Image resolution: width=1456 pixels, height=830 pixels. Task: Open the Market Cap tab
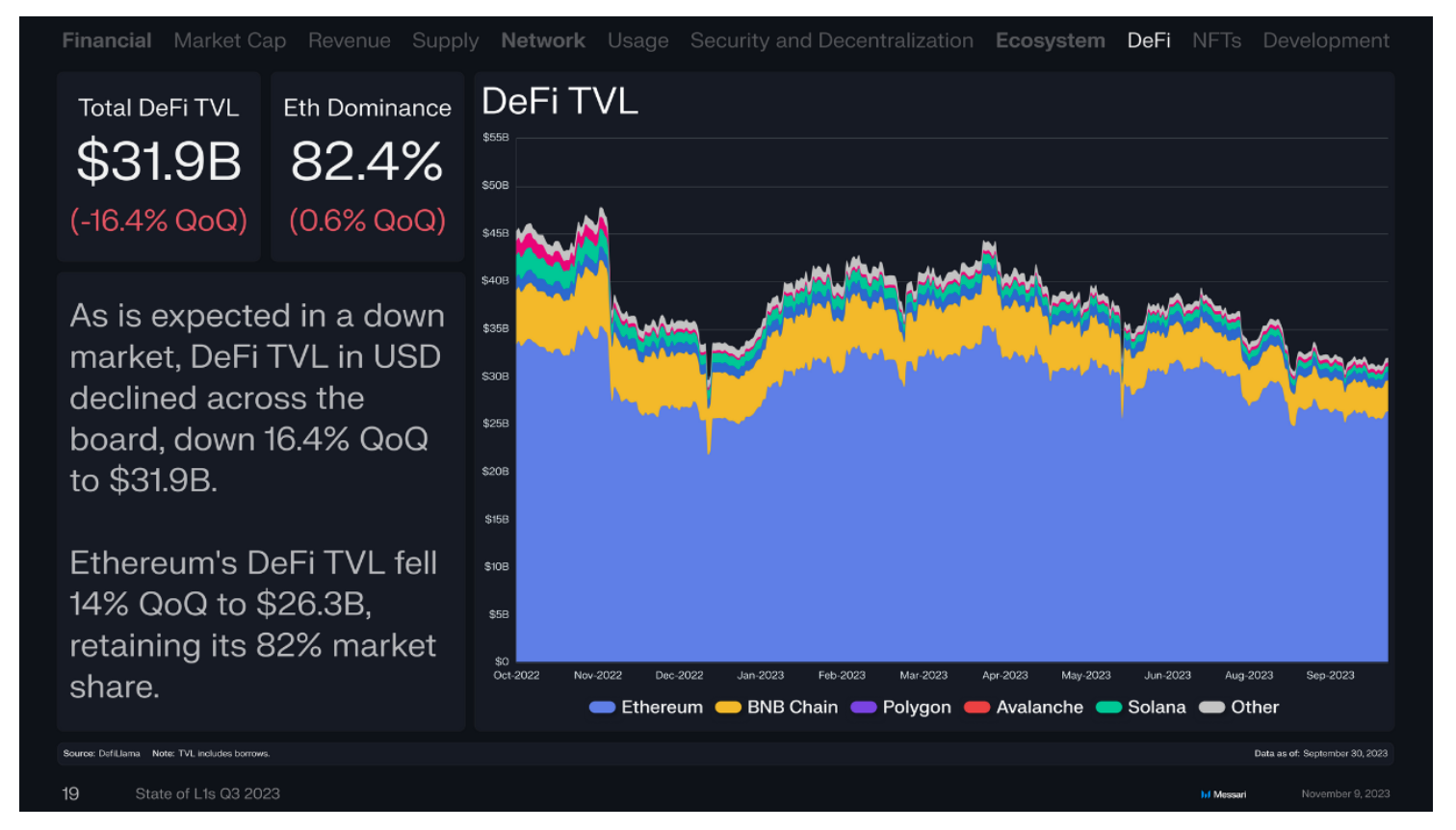tap(230, 40)
